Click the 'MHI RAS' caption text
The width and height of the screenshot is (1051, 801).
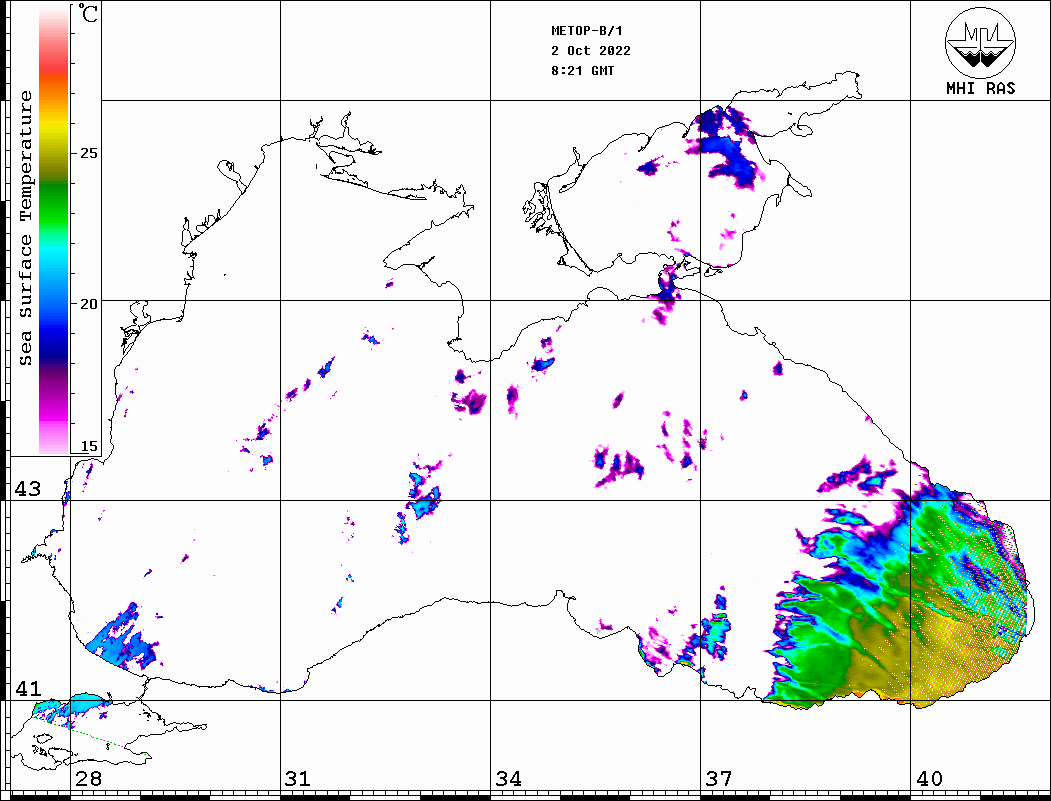(x=980, y=88)
